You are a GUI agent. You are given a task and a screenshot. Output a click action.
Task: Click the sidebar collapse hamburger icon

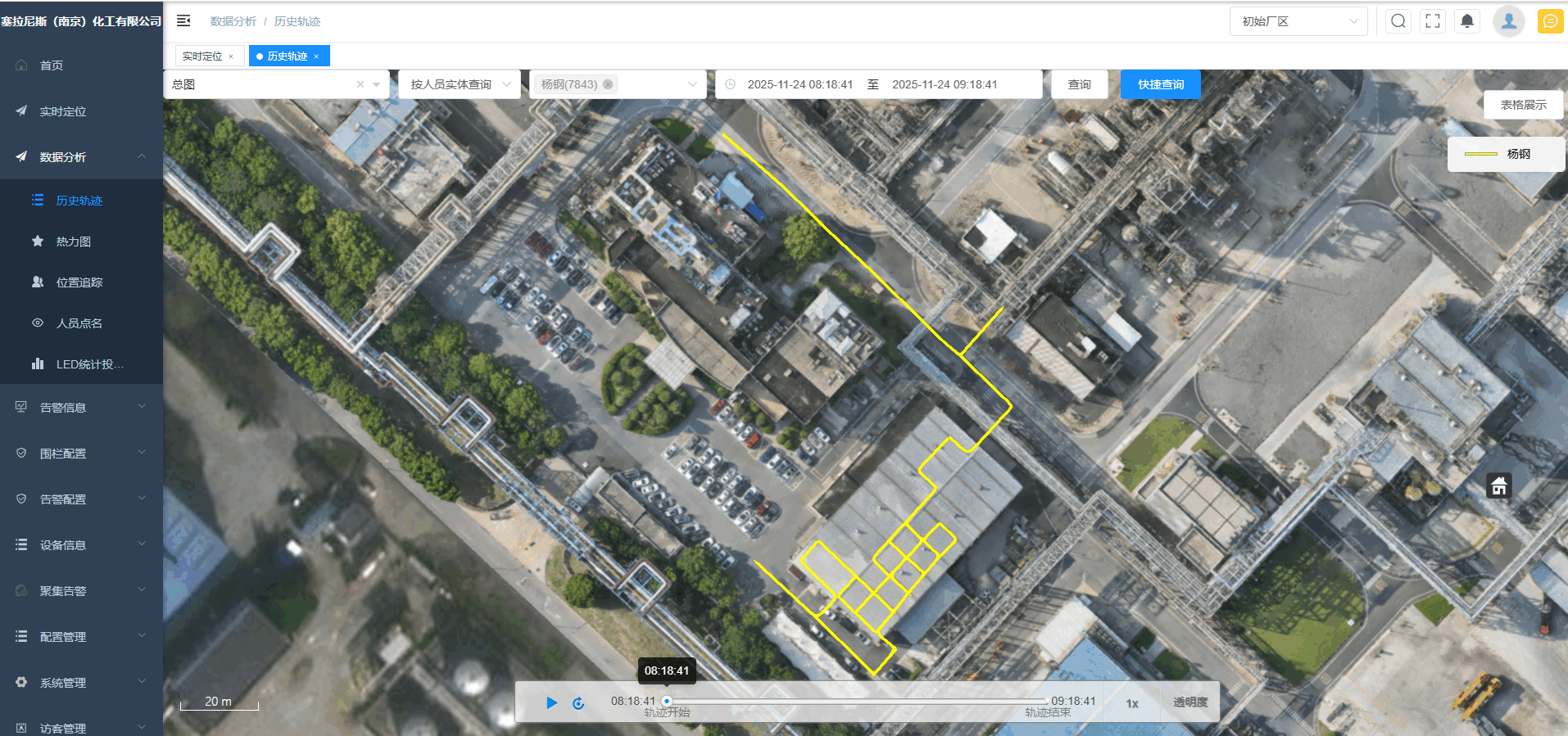(184, 21)
